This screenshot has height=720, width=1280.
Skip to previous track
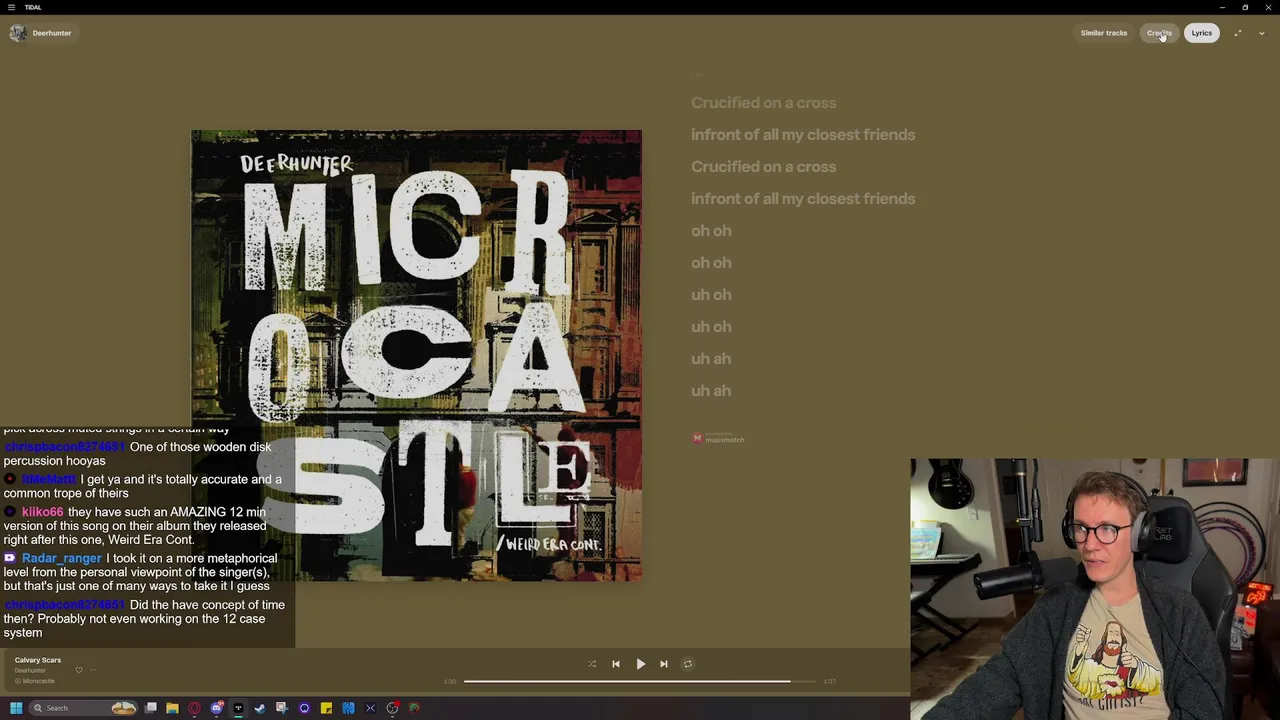point(616,664)
